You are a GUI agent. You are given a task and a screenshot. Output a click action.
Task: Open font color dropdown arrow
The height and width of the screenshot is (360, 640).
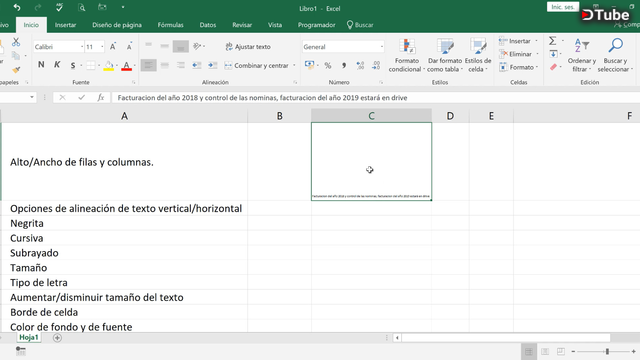135,65
